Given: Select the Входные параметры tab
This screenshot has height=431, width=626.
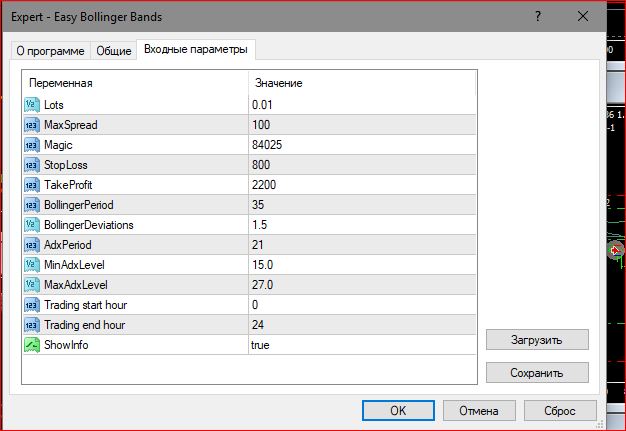Looking at the screenshot, I should click(x=196, y=49).
